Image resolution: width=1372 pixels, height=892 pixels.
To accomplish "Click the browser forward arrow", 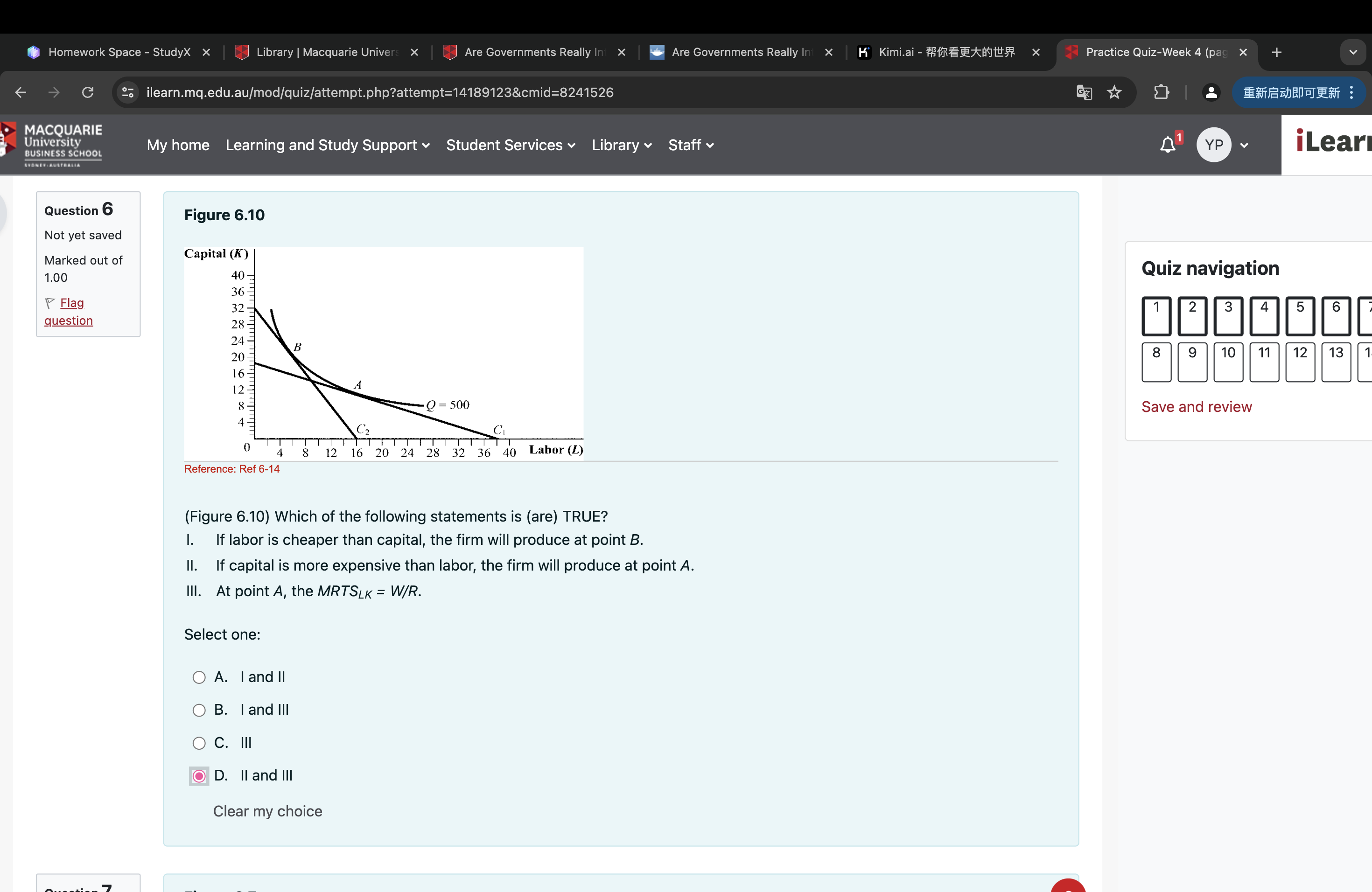I will pos(54,92).
